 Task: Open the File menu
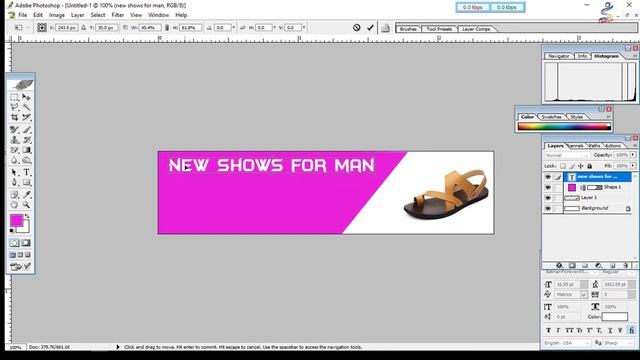tap(22, 15)
